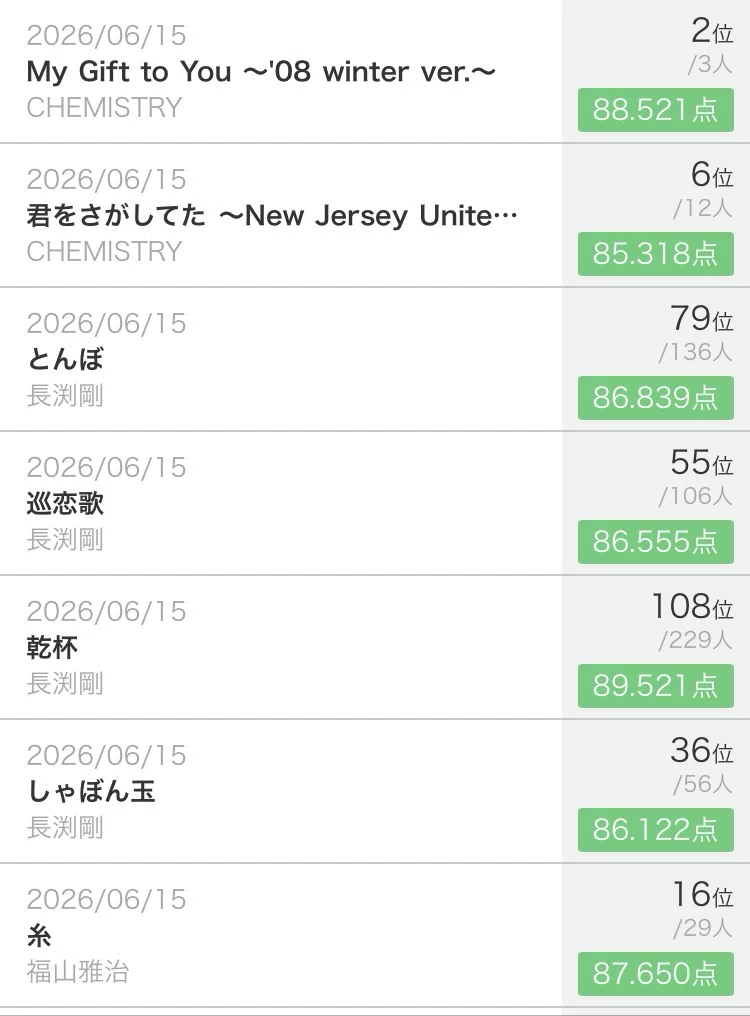750x1016 pixels.
Task: Select the 糸 song by 福山雅治
Action: click(x=375, y=935)
